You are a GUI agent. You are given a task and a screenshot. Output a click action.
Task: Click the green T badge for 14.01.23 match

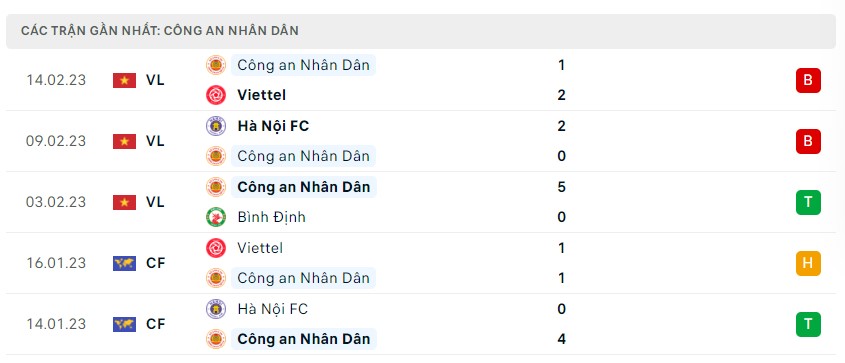tap(808, 324)
